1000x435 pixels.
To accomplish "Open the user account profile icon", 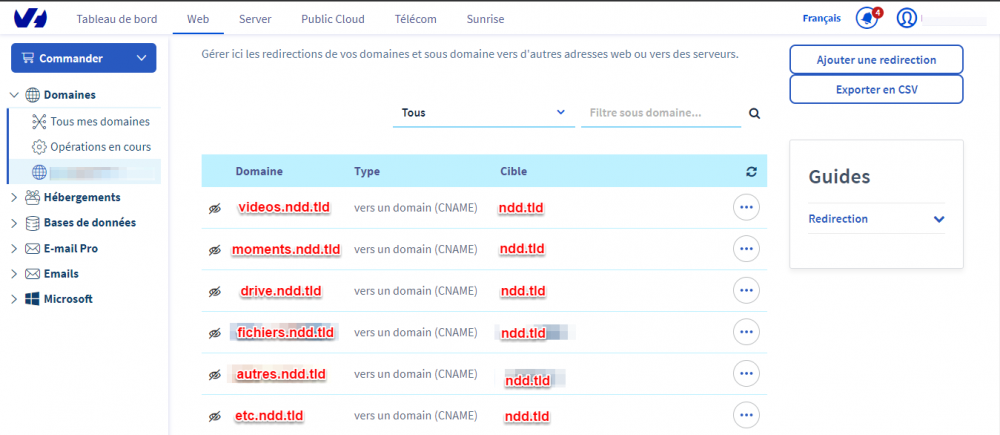I will coord(906,18).
